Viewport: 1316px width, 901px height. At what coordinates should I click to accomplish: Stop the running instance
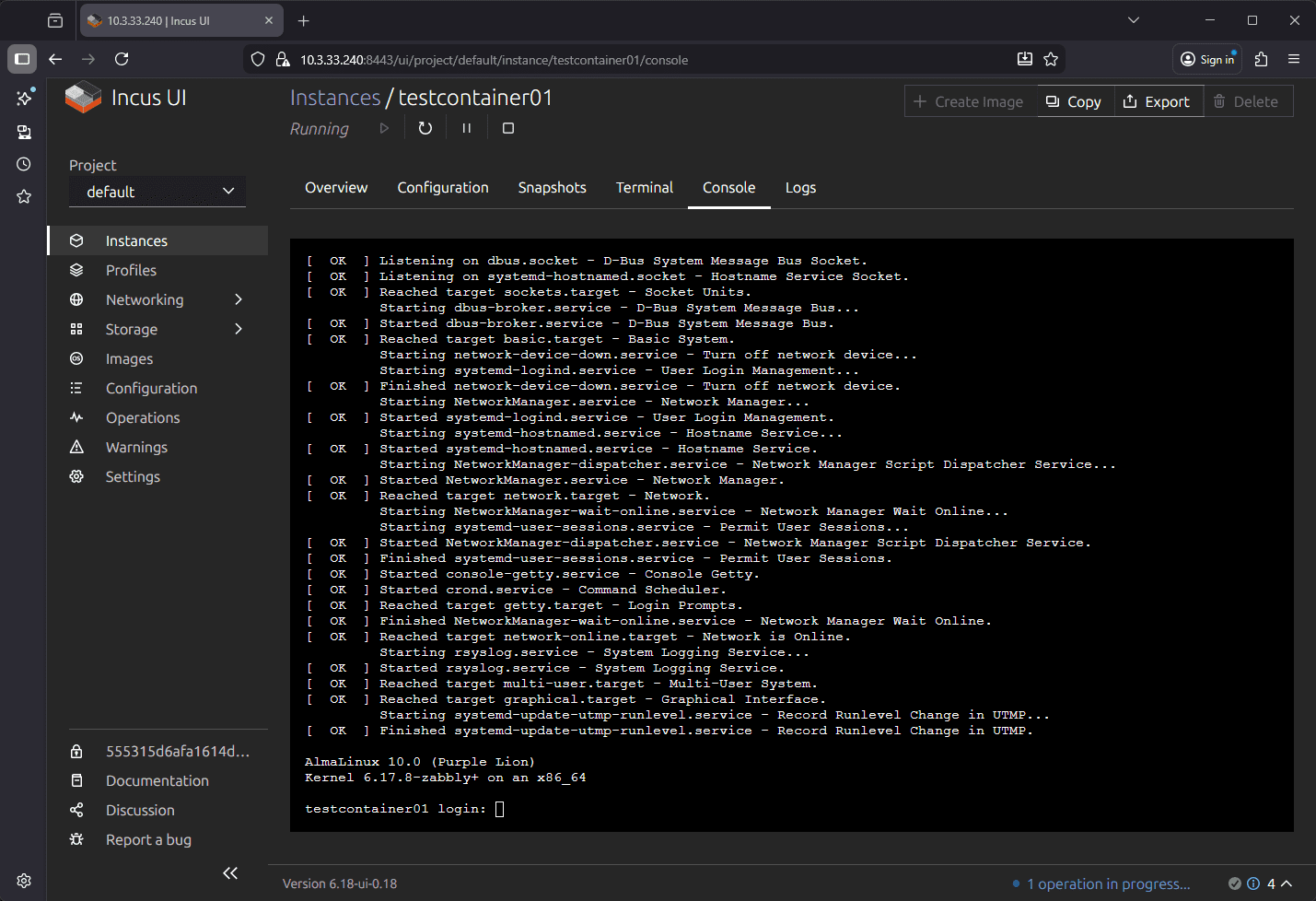click(x=507, y=128)
